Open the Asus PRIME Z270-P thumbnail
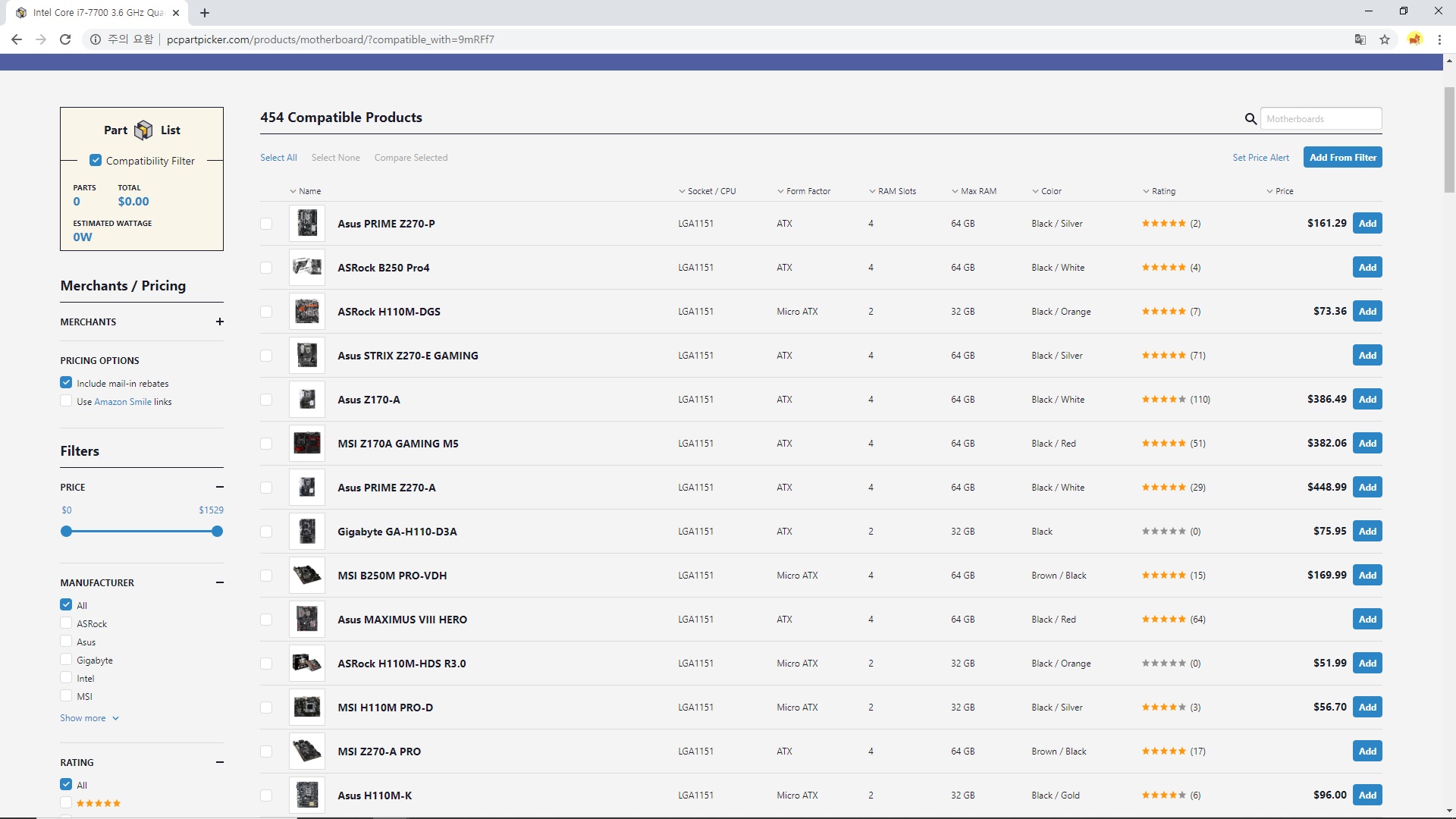Viewport: 1456px width, 819px height. [x=307, y=224]
